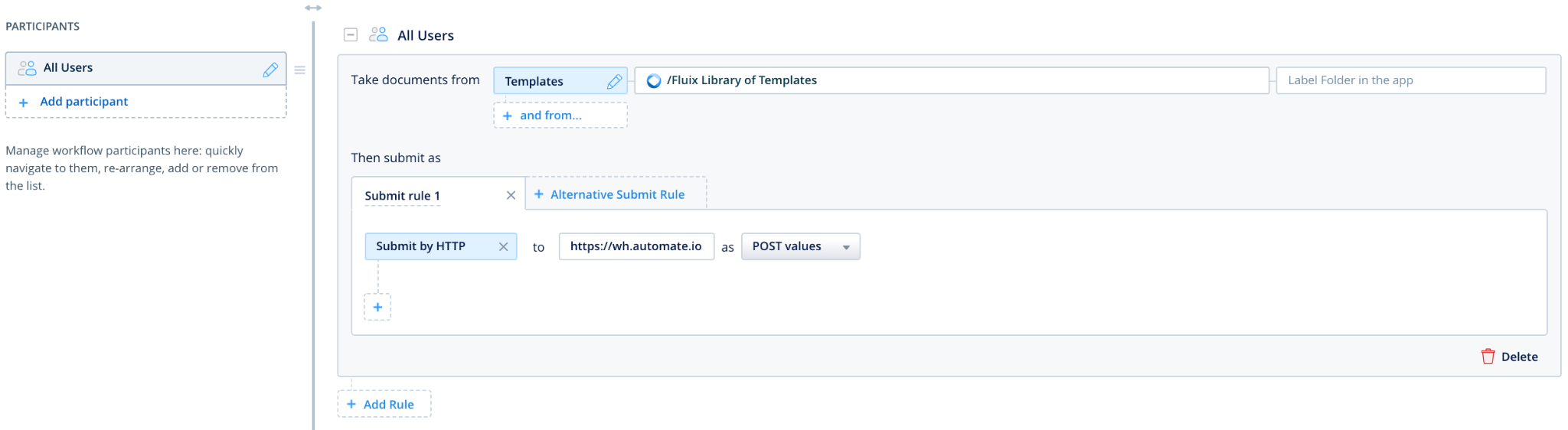Click the 'and from...' button
1568x430 pixels.
pos(560,116)
